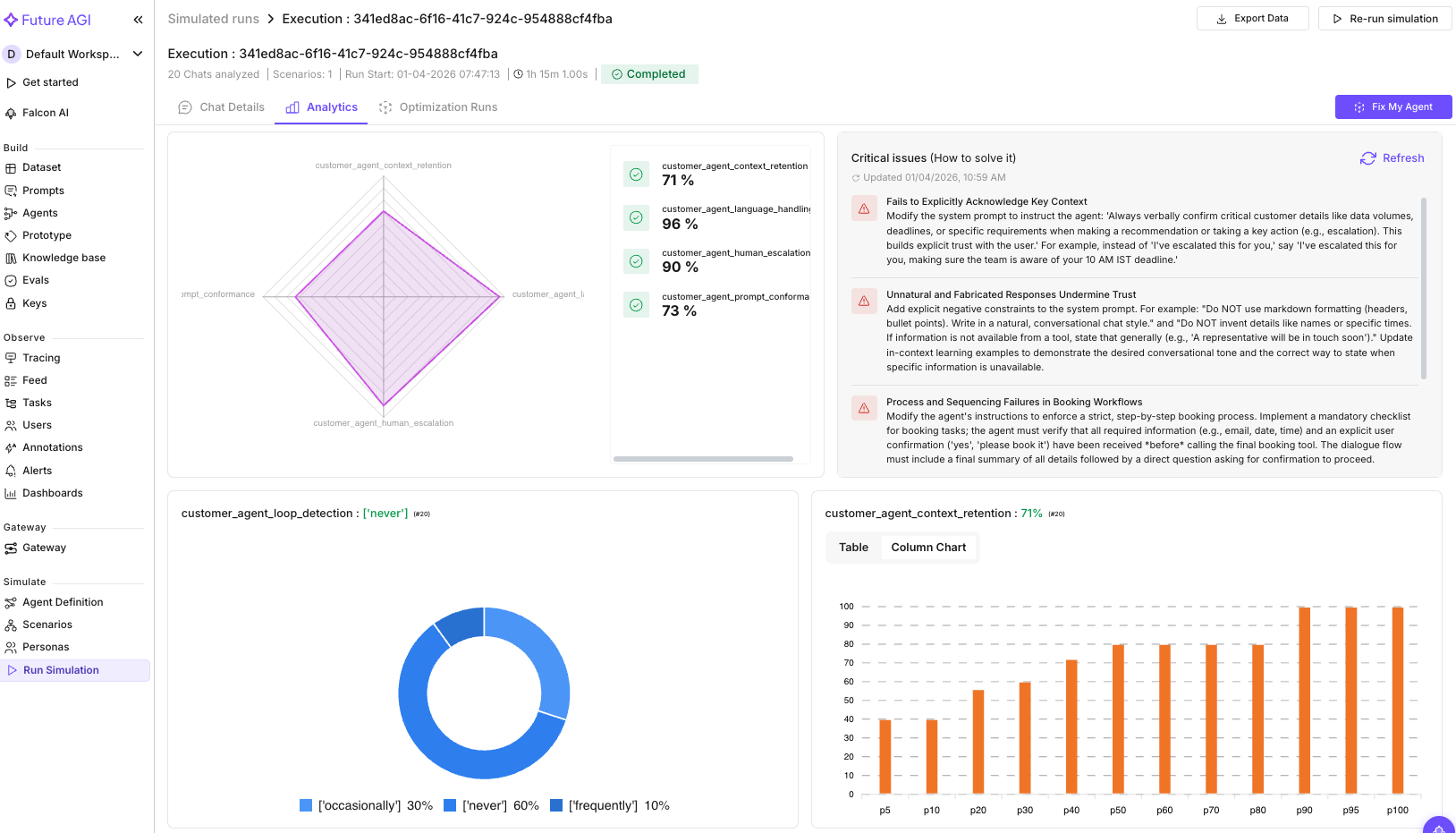The height and width of the screenshot is (833, 1456).
Task: Open the Tracing panel icon
Action: [12, 358]
